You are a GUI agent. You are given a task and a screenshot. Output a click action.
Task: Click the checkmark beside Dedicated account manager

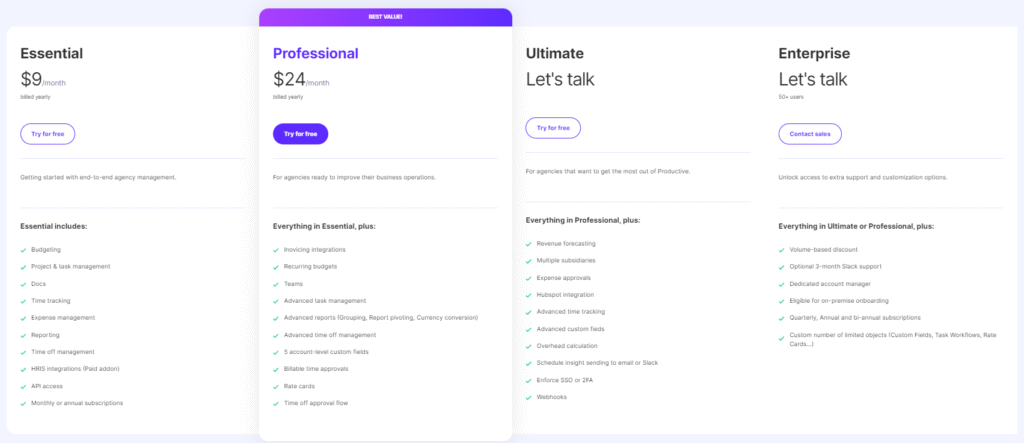[x=781, y=283]
